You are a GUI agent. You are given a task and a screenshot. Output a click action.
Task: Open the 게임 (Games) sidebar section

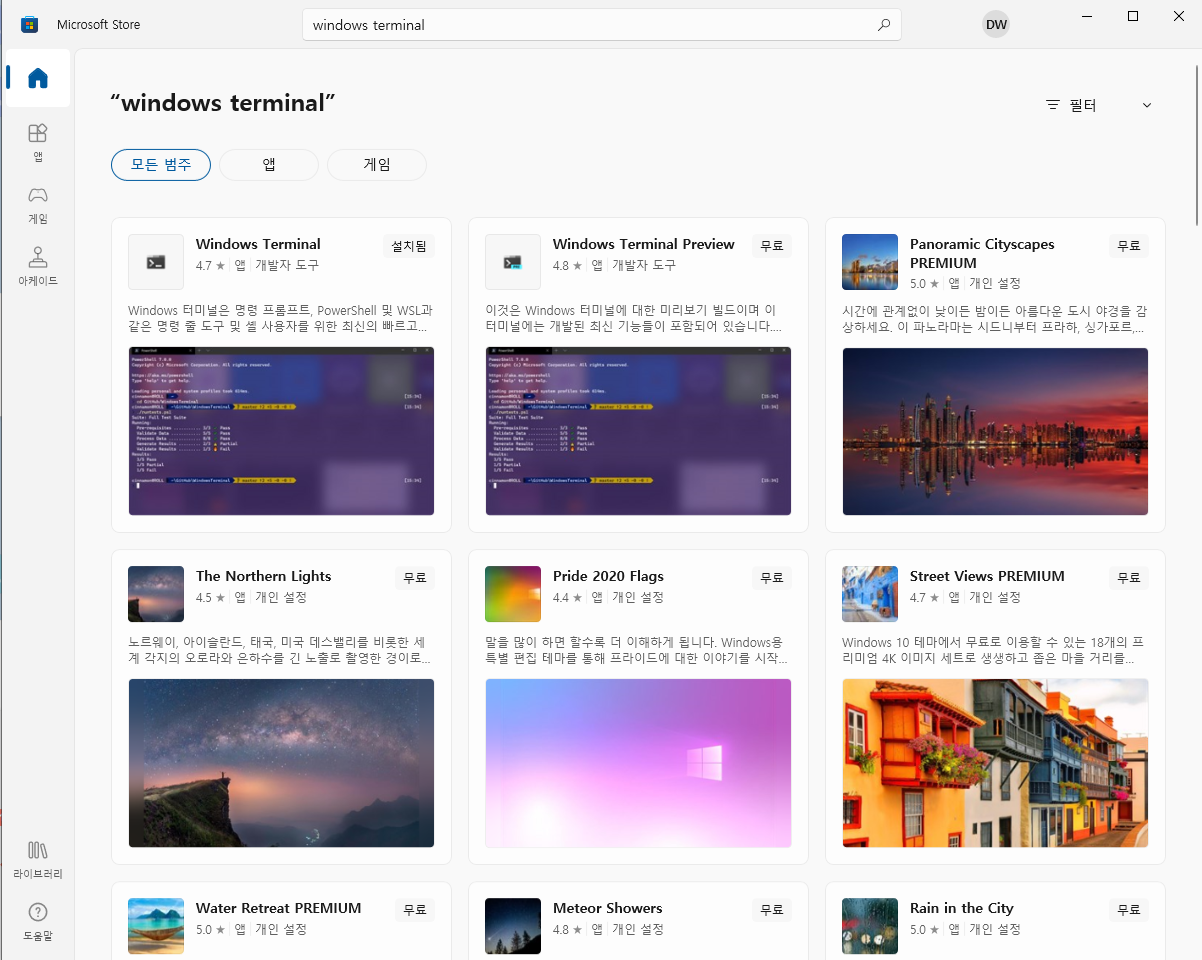(38, 204)
